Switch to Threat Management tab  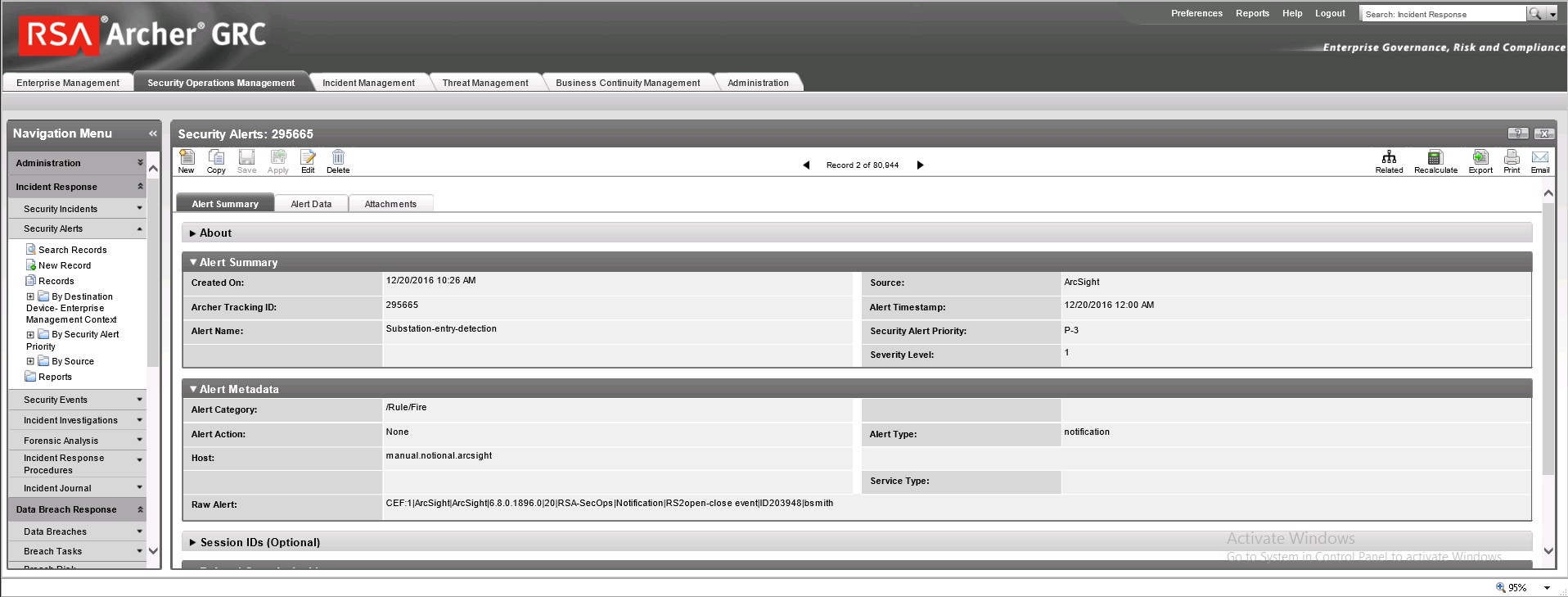click(485, 83)
